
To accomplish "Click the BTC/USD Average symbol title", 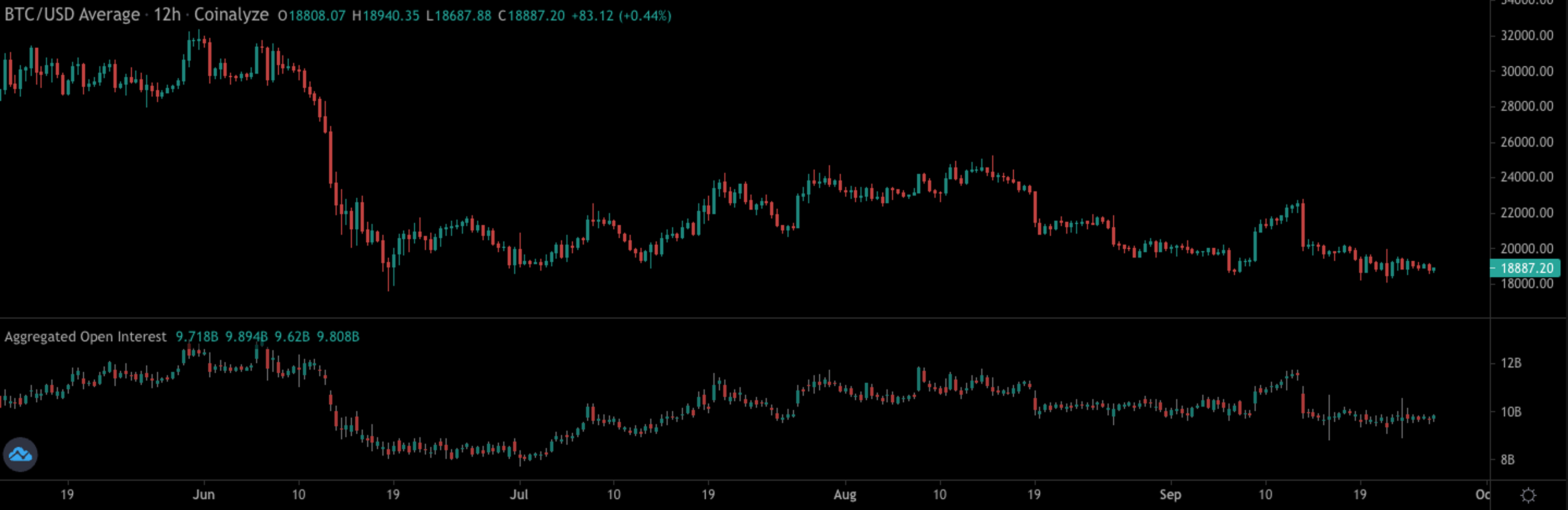I will 72,15.
